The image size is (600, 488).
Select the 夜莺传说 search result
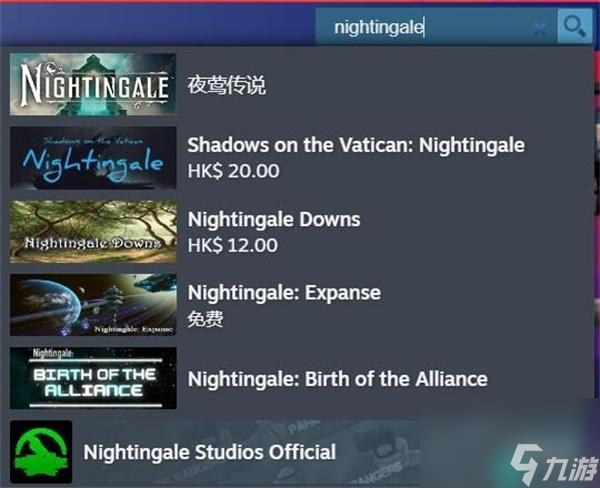pos(226,85)
